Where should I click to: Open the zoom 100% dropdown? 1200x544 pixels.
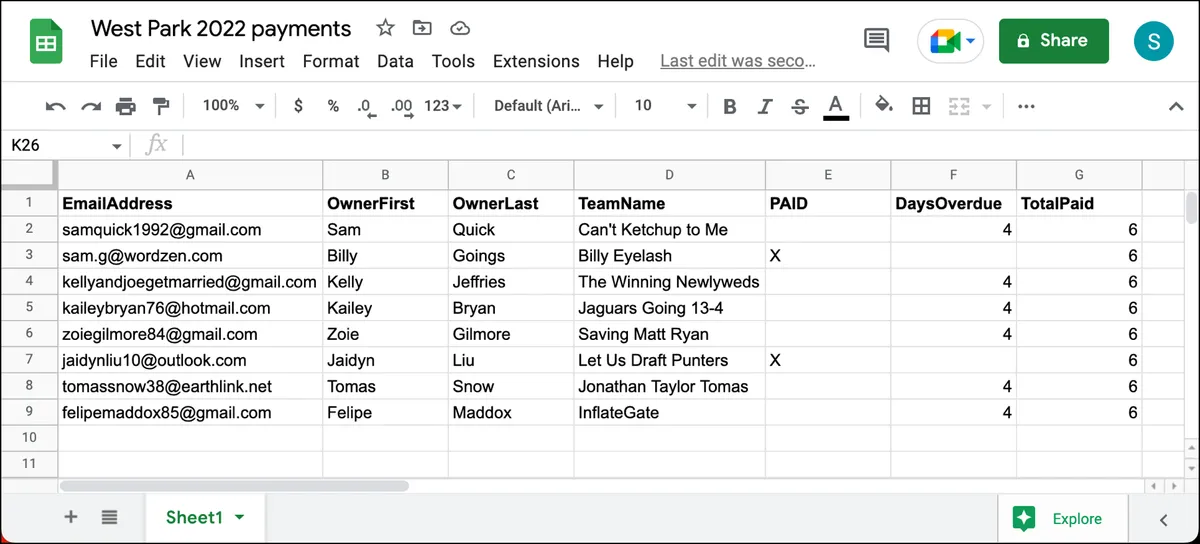(233, 106)
